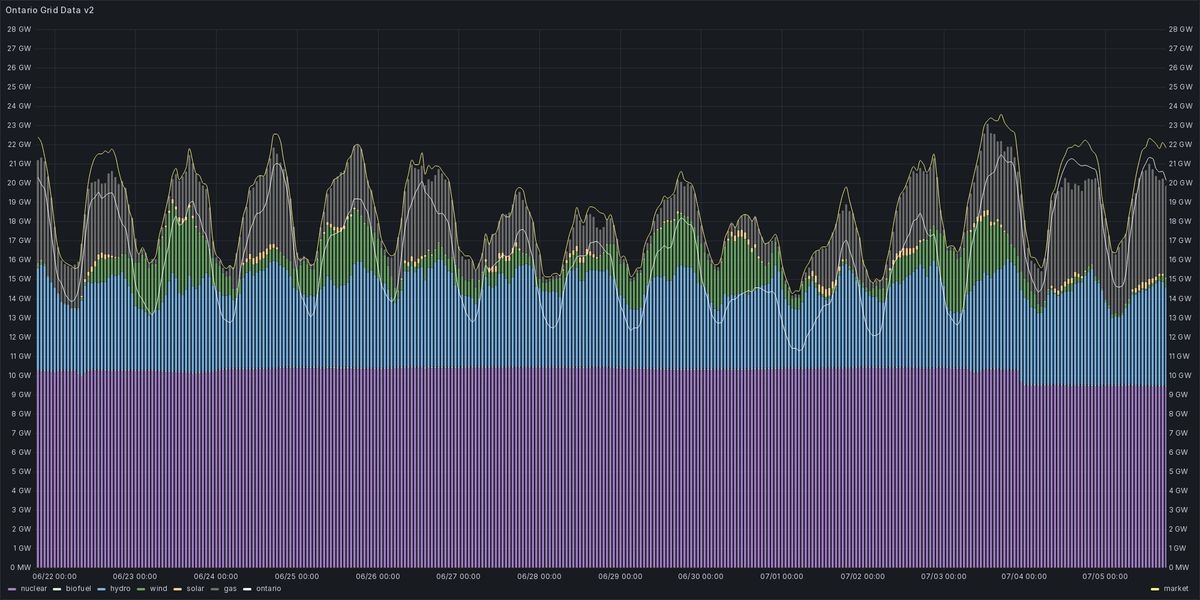Screen dimensions: 1200x600
Task: Click wind's green legend line icon
Action: (140, 589)
